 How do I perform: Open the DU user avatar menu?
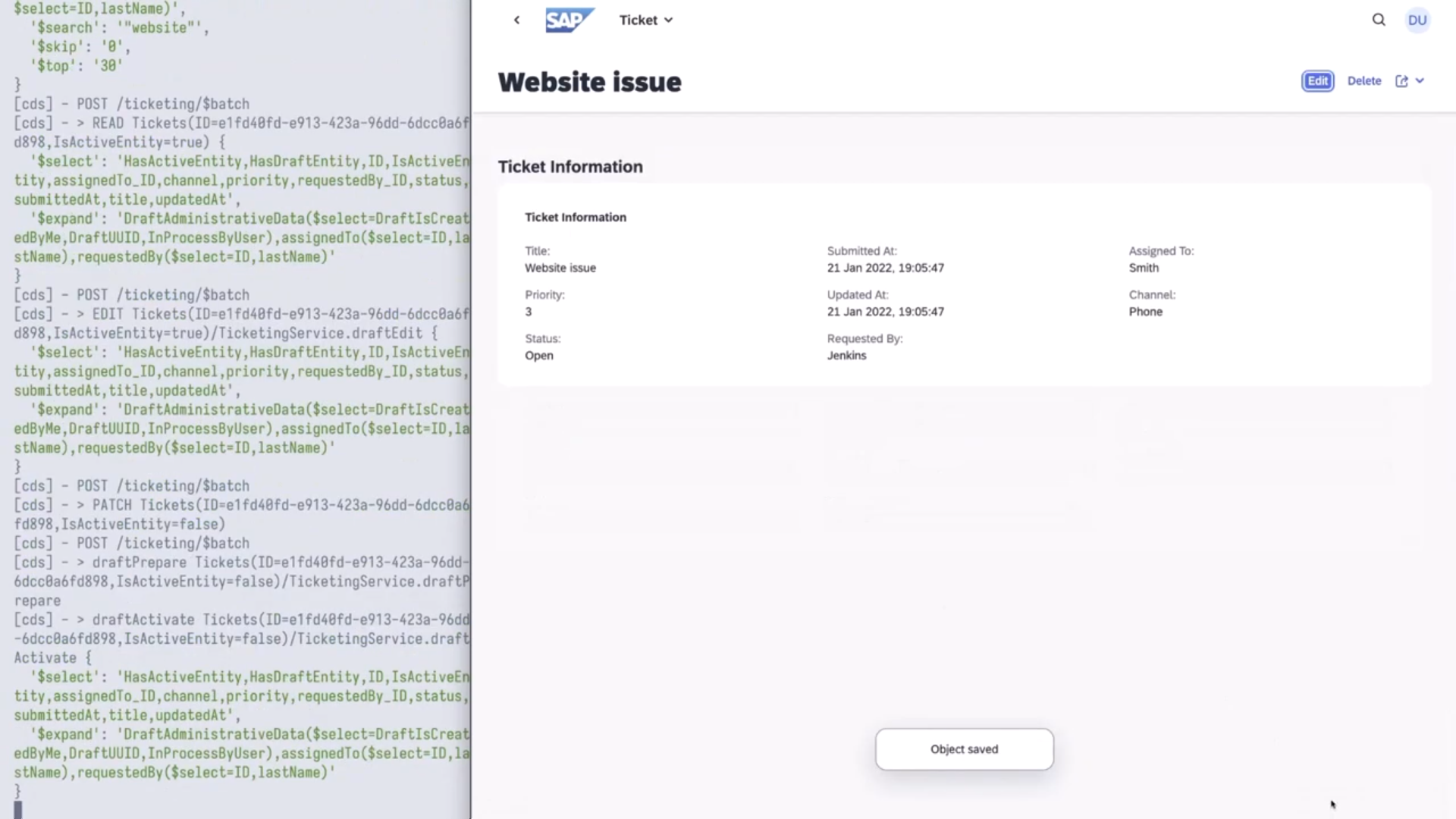click(1417, 20)
